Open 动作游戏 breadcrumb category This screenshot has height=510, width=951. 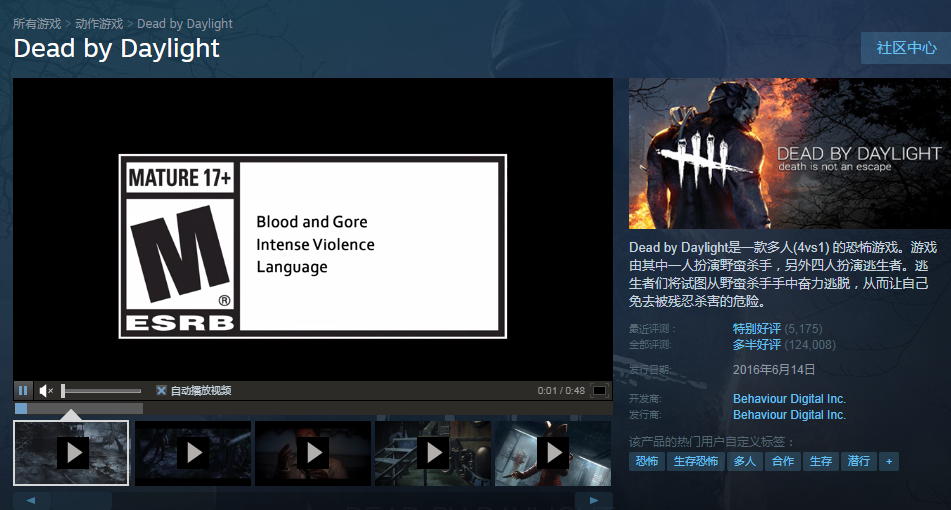coord(99,23)
